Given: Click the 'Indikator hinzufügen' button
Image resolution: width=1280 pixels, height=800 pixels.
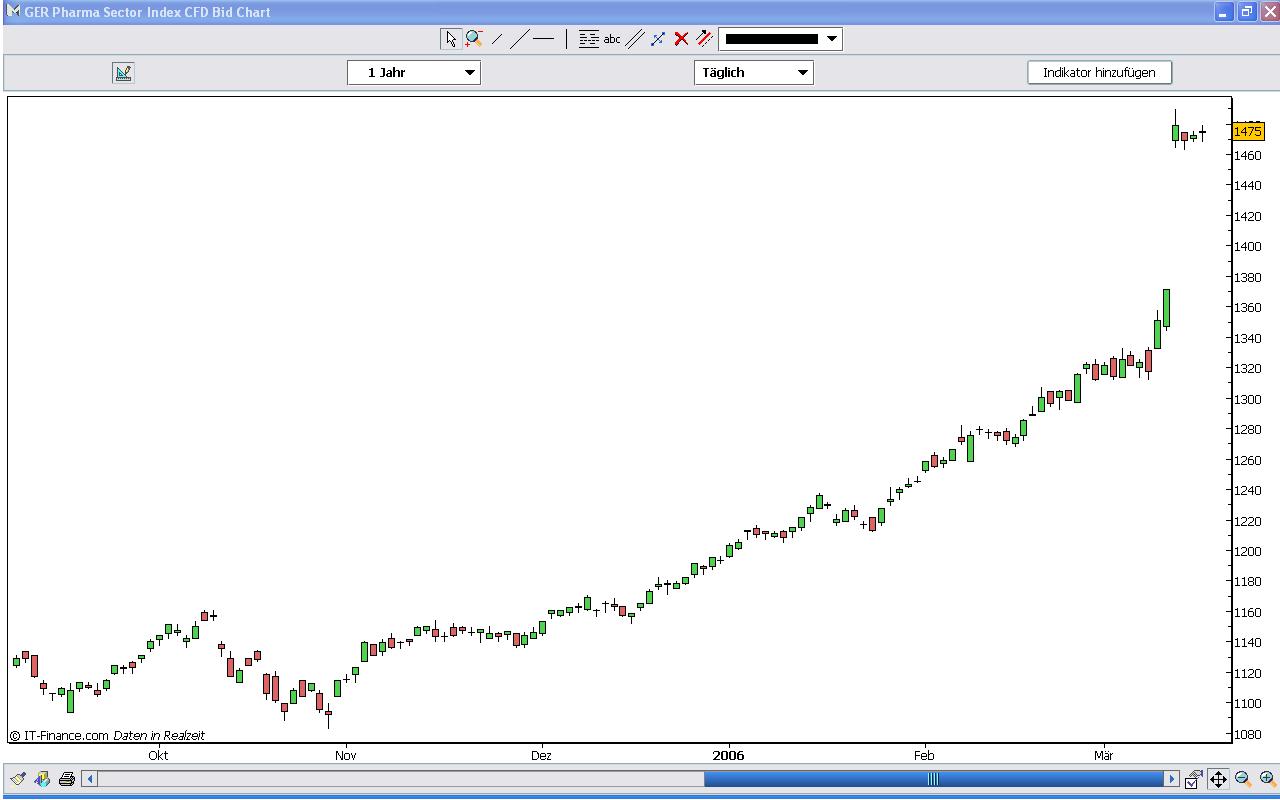Looking at the screenshot, I should (x=1099, y=72).
